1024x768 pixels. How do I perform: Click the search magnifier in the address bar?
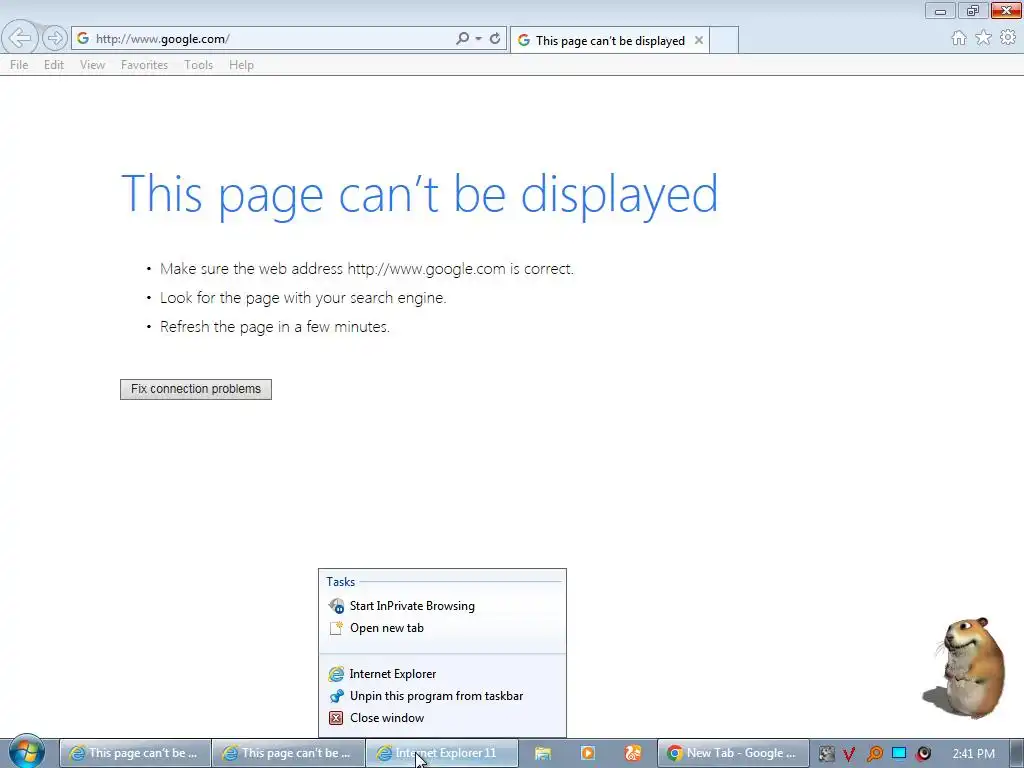[x=462, y=39]
